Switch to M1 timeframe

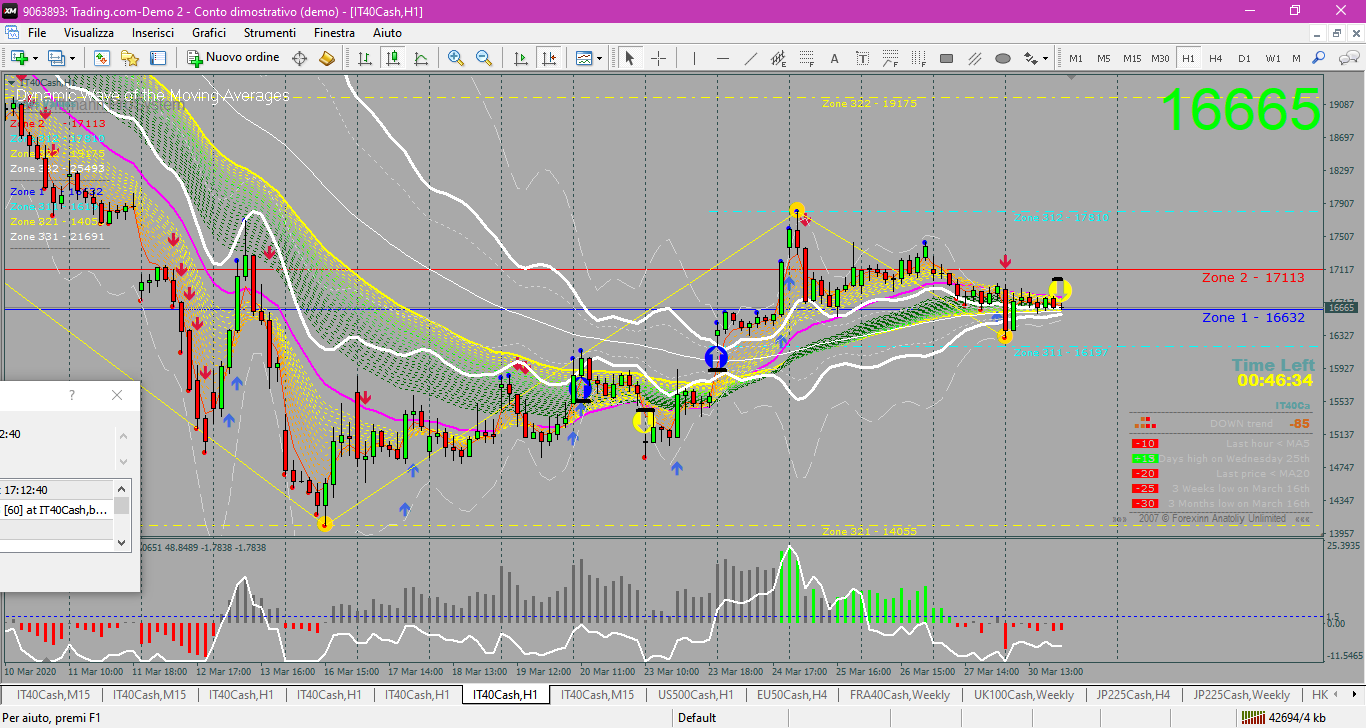click(1076, 58)
